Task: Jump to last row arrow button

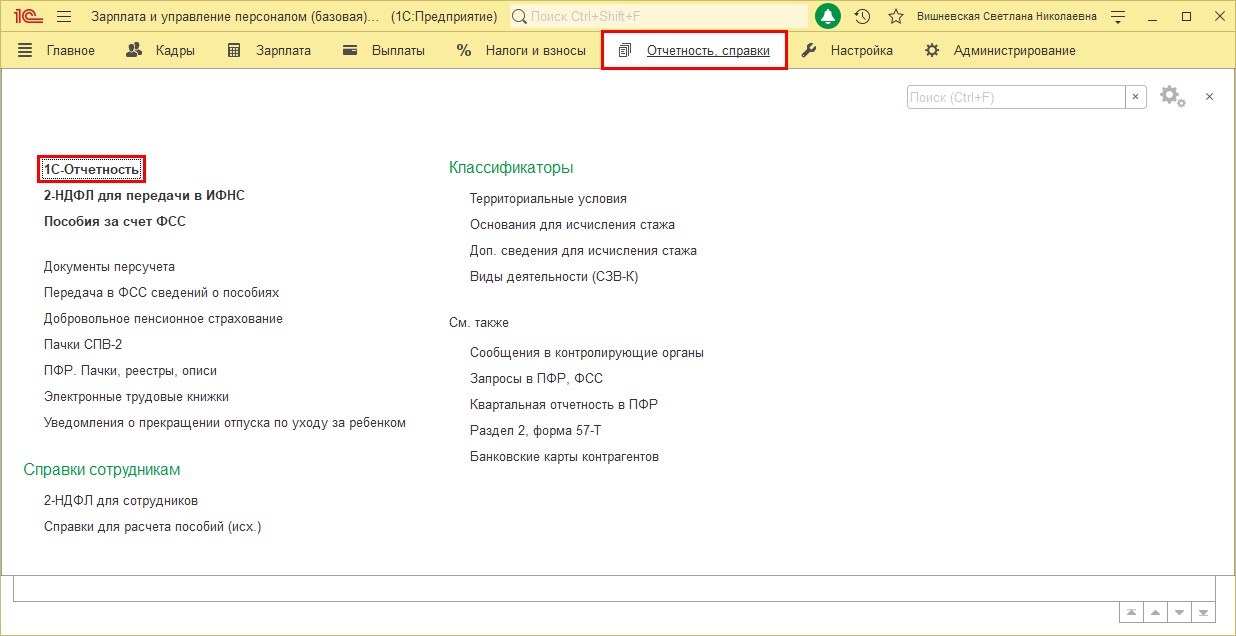Action: 1204,612
